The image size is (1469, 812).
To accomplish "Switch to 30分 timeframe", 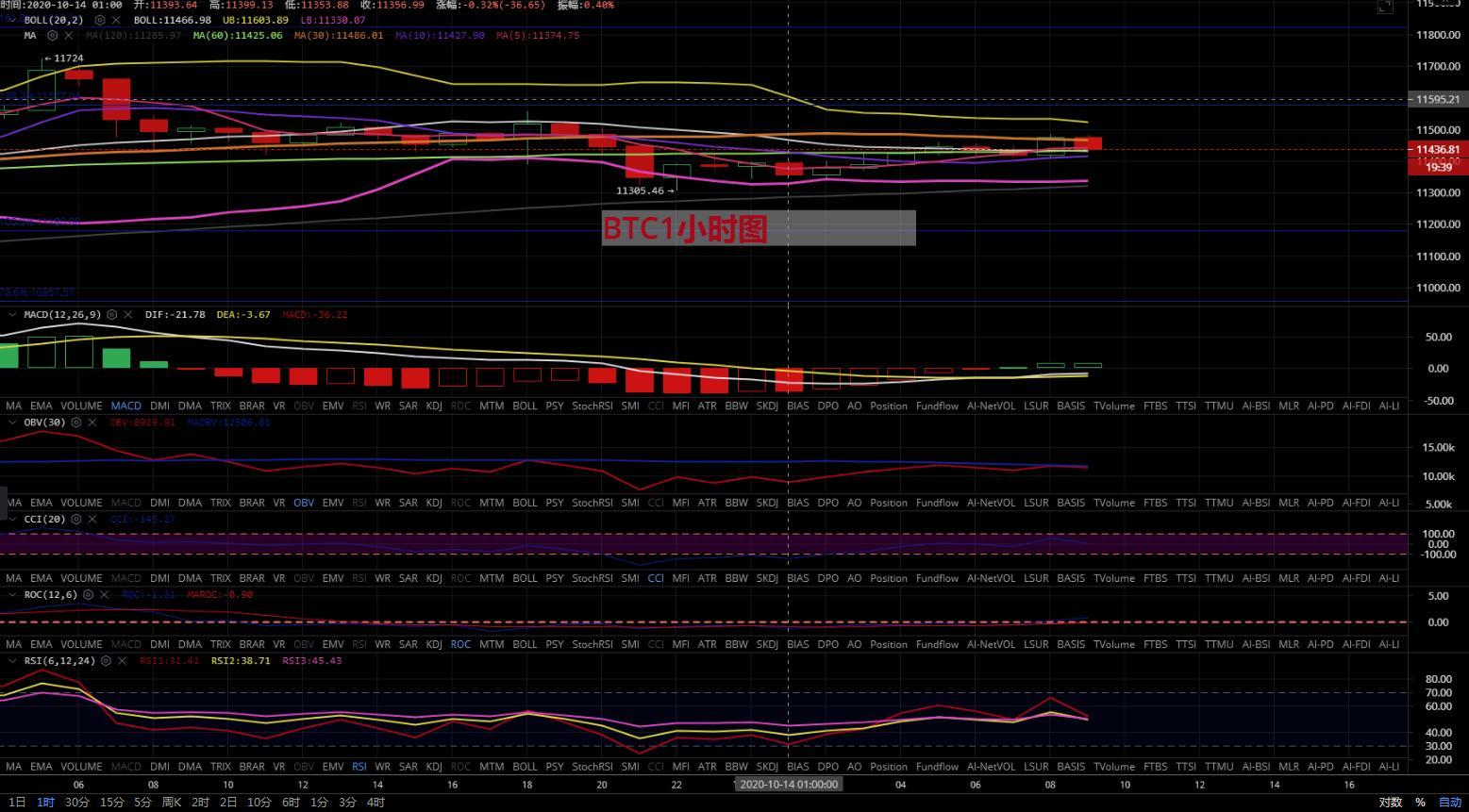I will pyautogui.click(x=77, y=803).
